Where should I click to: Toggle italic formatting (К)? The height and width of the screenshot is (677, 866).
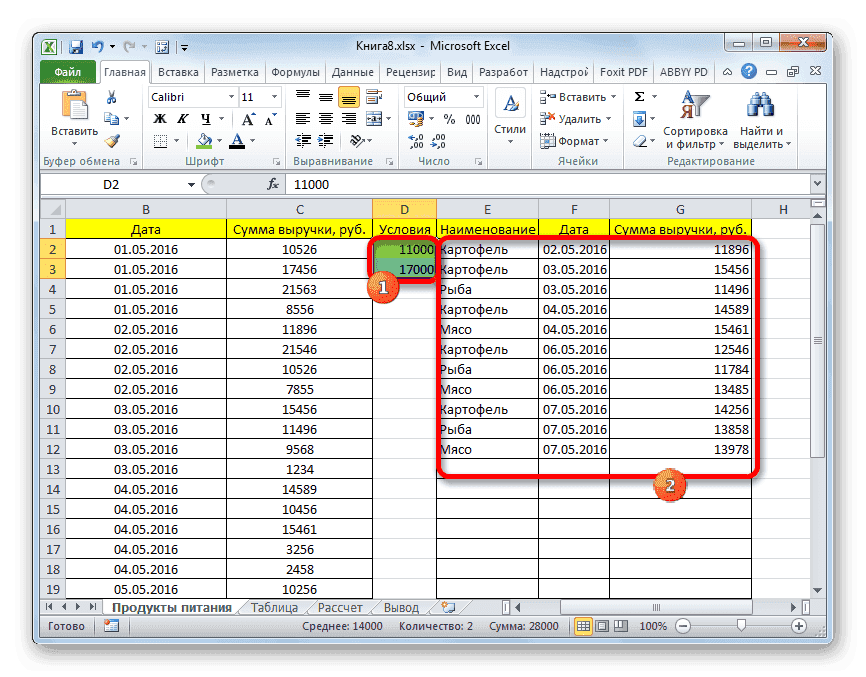pyautogui.click(x=183, y=117)
